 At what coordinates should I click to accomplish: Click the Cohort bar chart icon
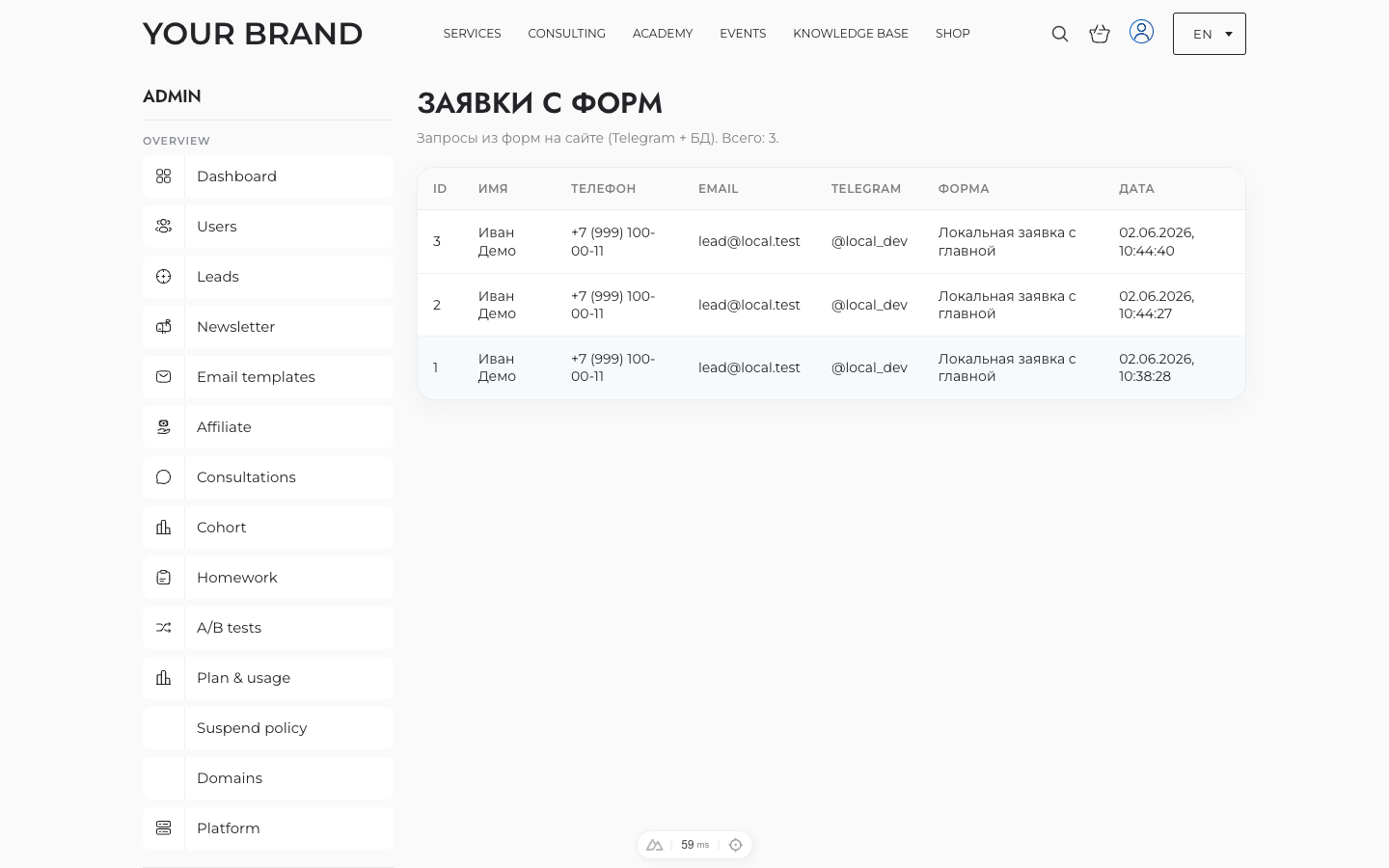click(x=163, y=528)
